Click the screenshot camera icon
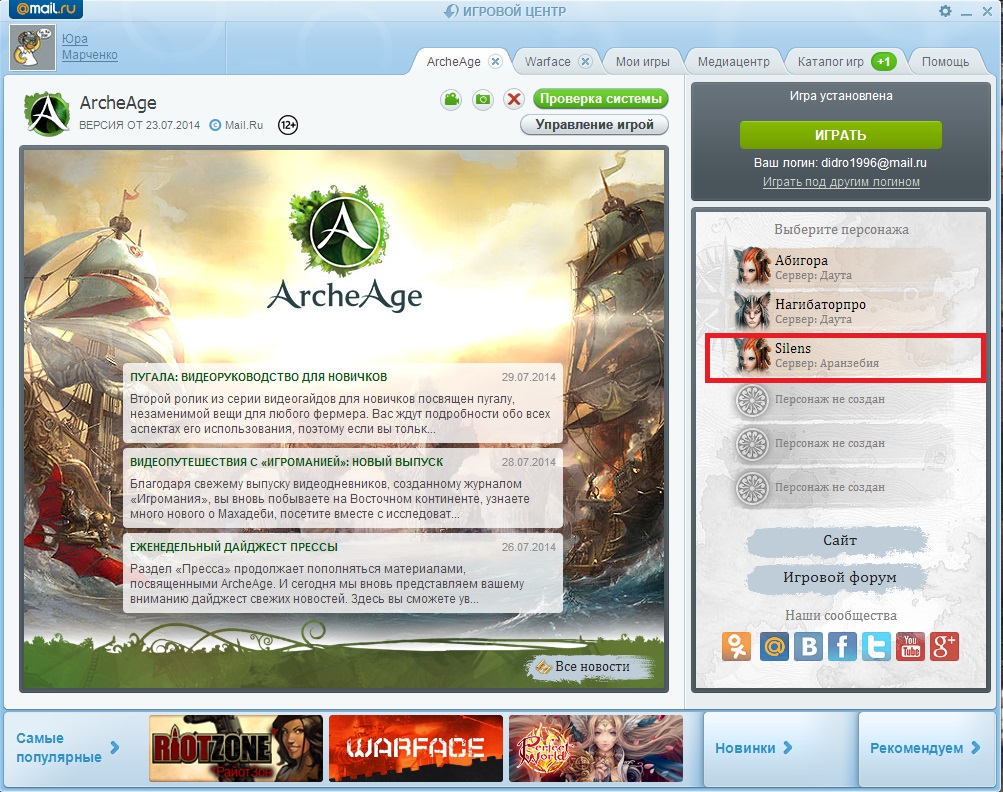This screenshot has height=792, width=1003. click(x=483, y=99)
